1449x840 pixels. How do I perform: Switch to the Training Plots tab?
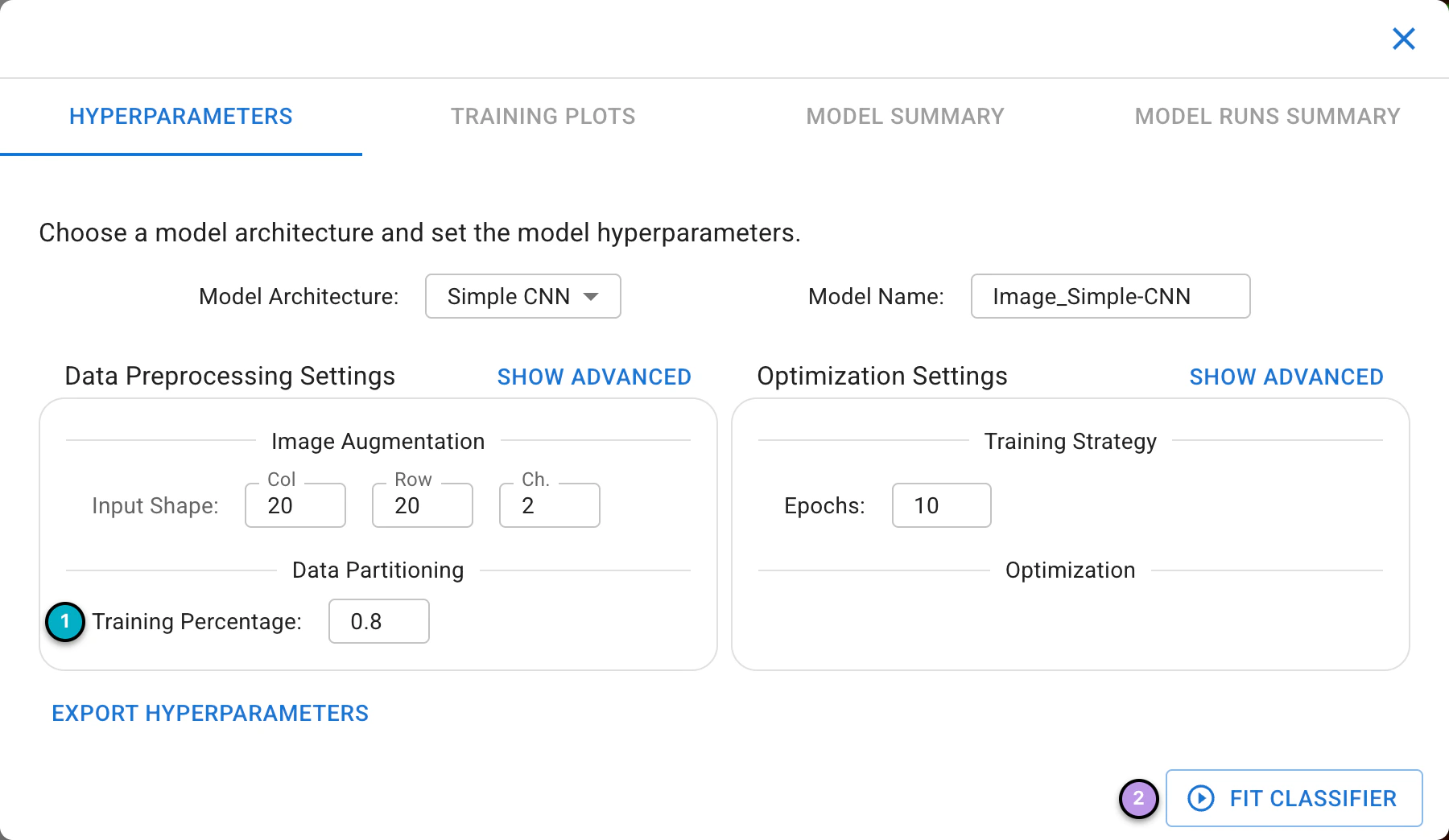[543, 117]
